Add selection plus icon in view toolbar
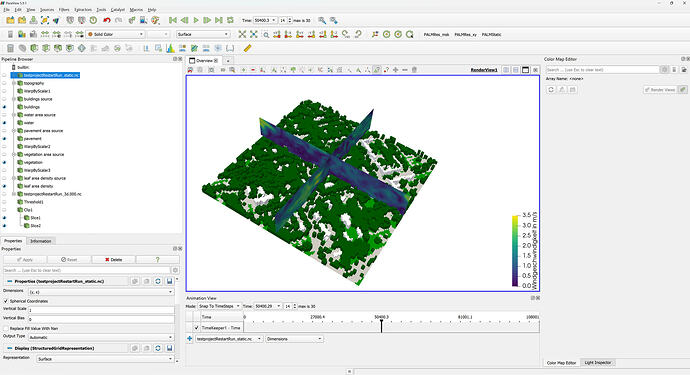The image size is (690, 375). [x=243, y=70]
